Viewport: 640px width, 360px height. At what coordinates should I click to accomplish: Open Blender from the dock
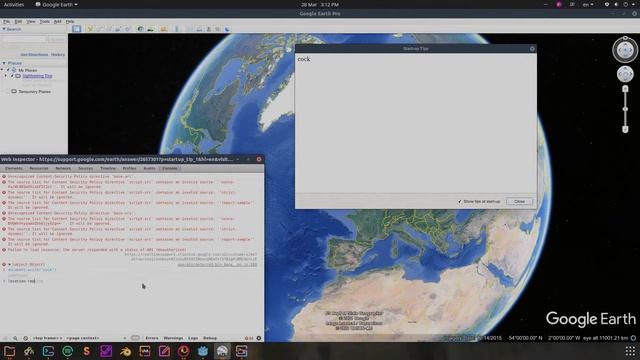click(125, 351)
